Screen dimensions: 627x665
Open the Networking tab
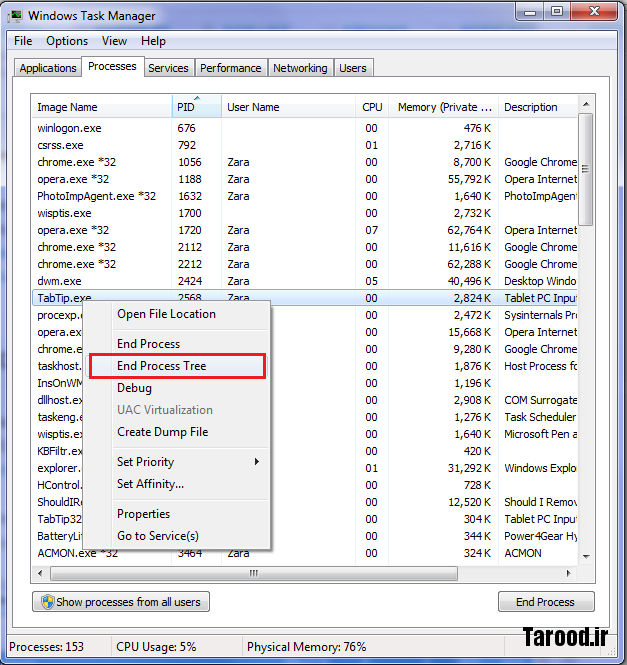coord(300,68)
